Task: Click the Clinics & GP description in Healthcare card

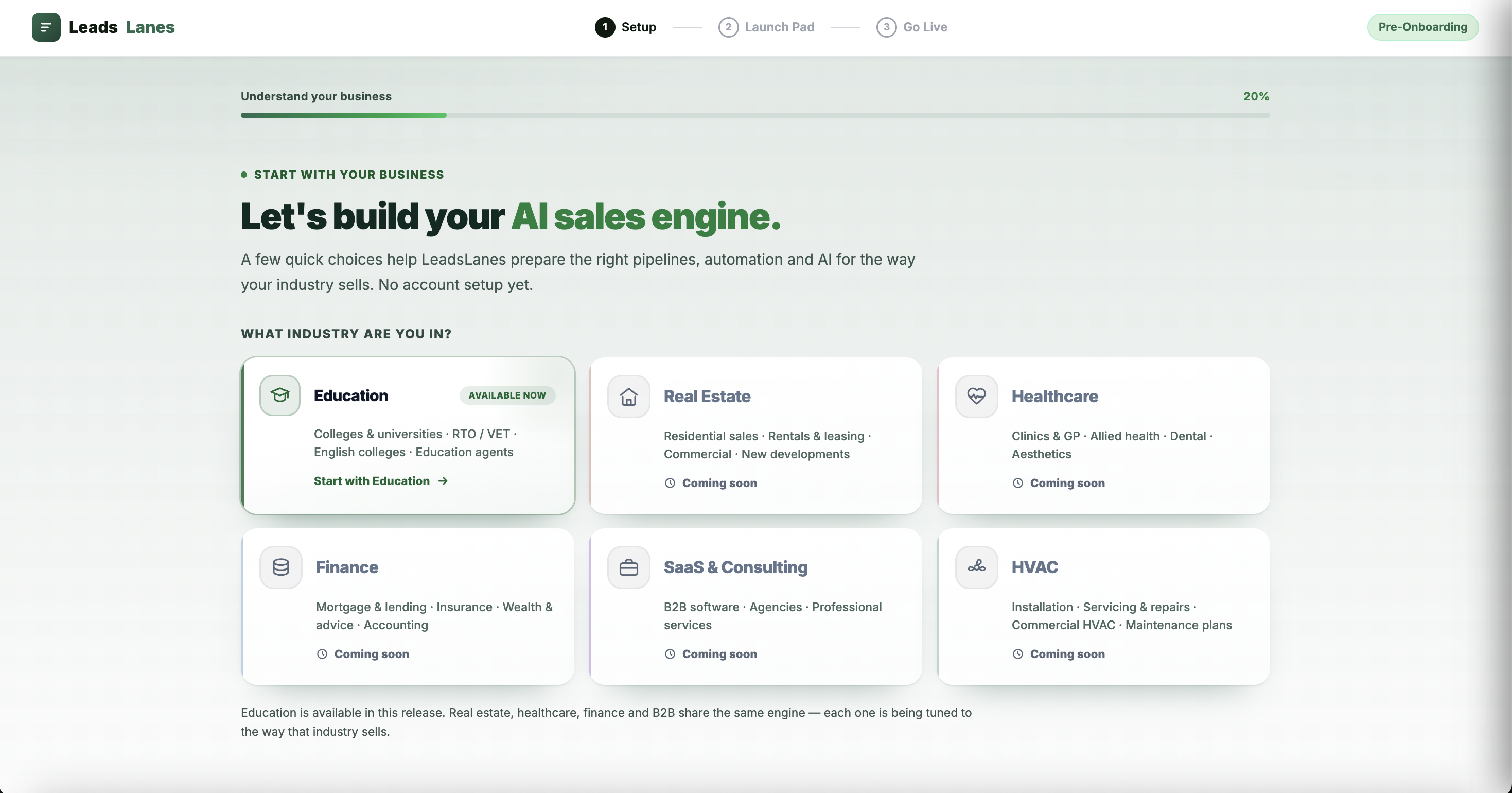Action: click(x=1112, y=445)
